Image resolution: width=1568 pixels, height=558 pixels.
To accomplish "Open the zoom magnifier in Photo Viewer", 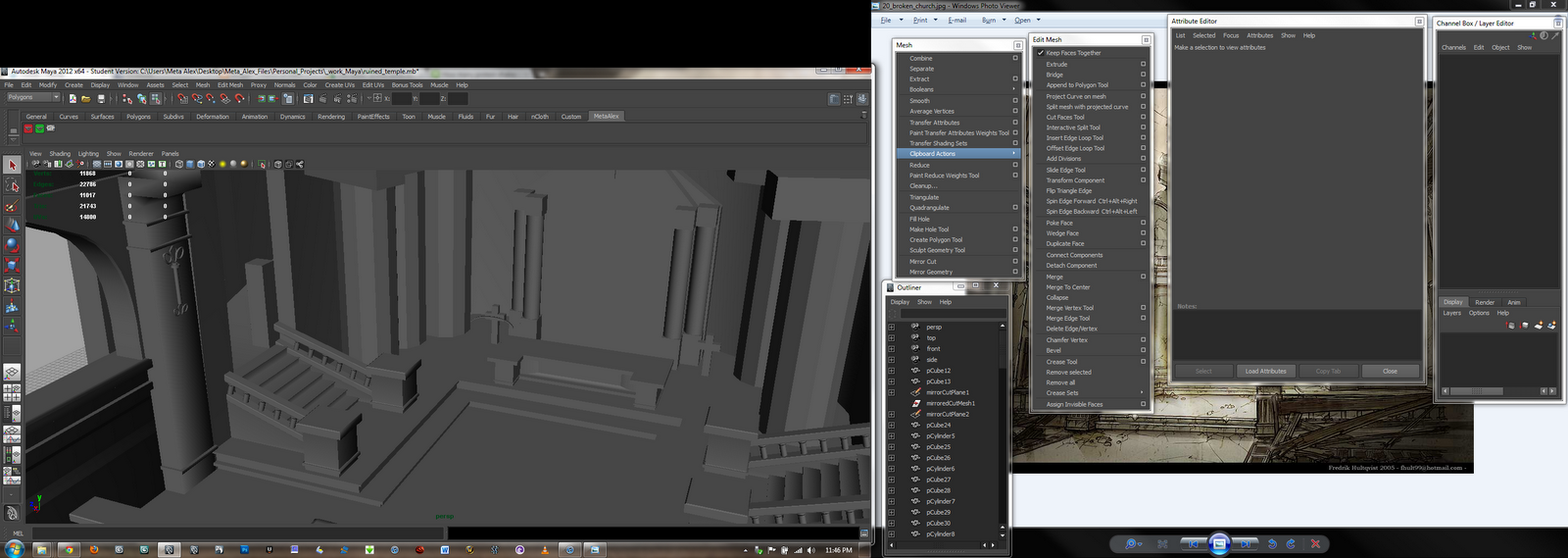I will point(1132,544).
